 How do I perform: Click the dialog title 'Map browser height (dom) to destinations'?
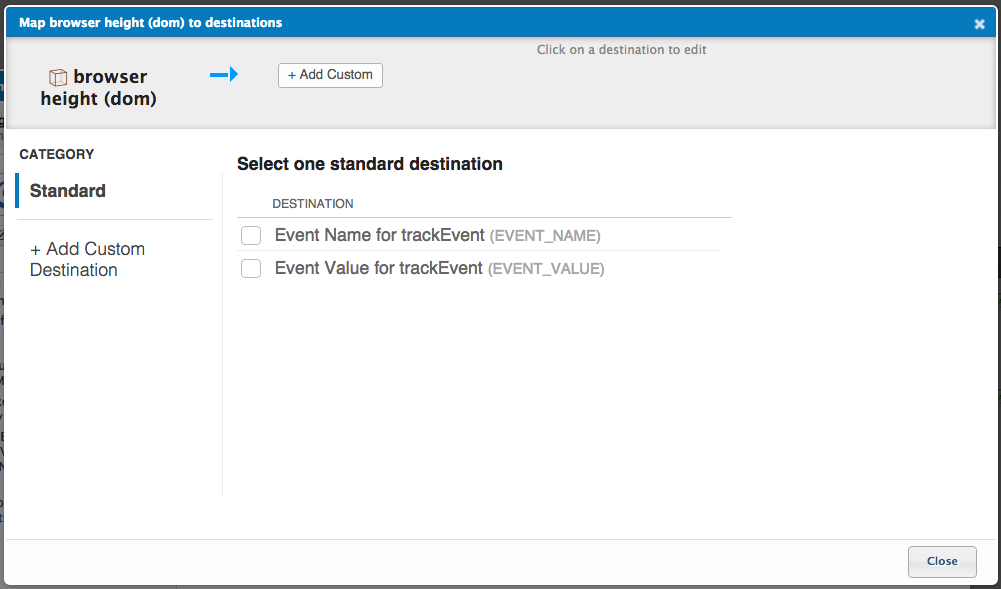[150, 22]
